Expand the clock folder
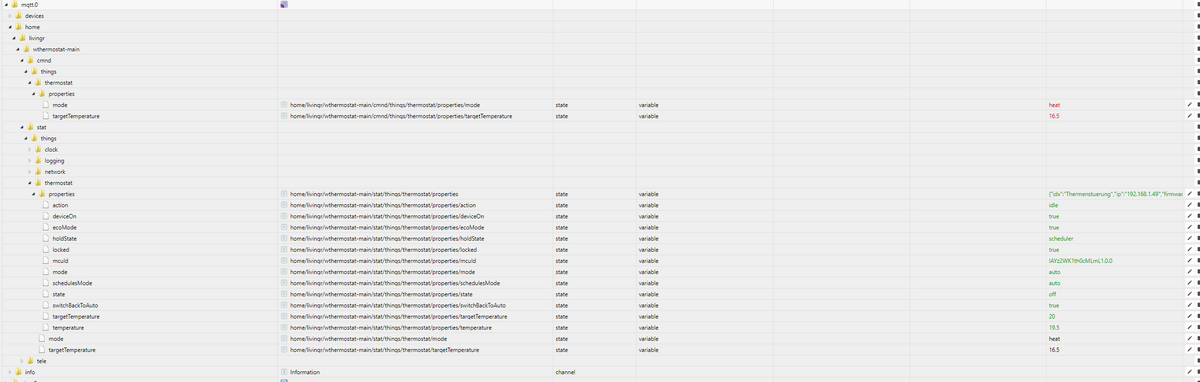This screenshot has width=1200, height=382. [29, 149]
